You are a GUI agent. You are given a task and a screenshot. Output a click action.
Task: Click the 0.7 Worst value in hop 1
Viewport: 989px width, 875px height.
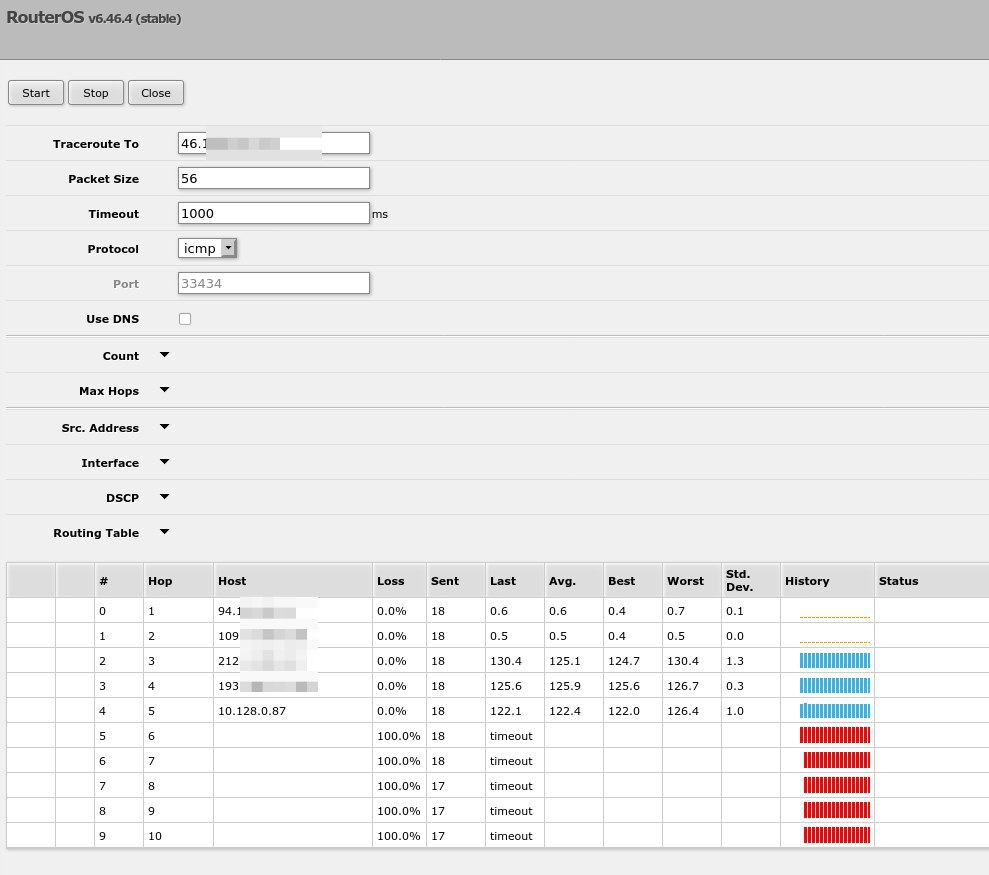676,611
